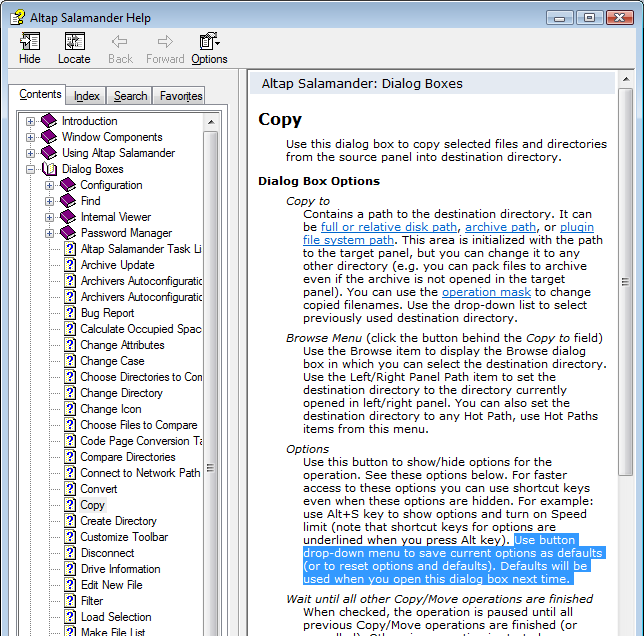Open the Code Page Conversion Table topic
The width and height of the screenshot is (644, 636).
pos(141,441)
